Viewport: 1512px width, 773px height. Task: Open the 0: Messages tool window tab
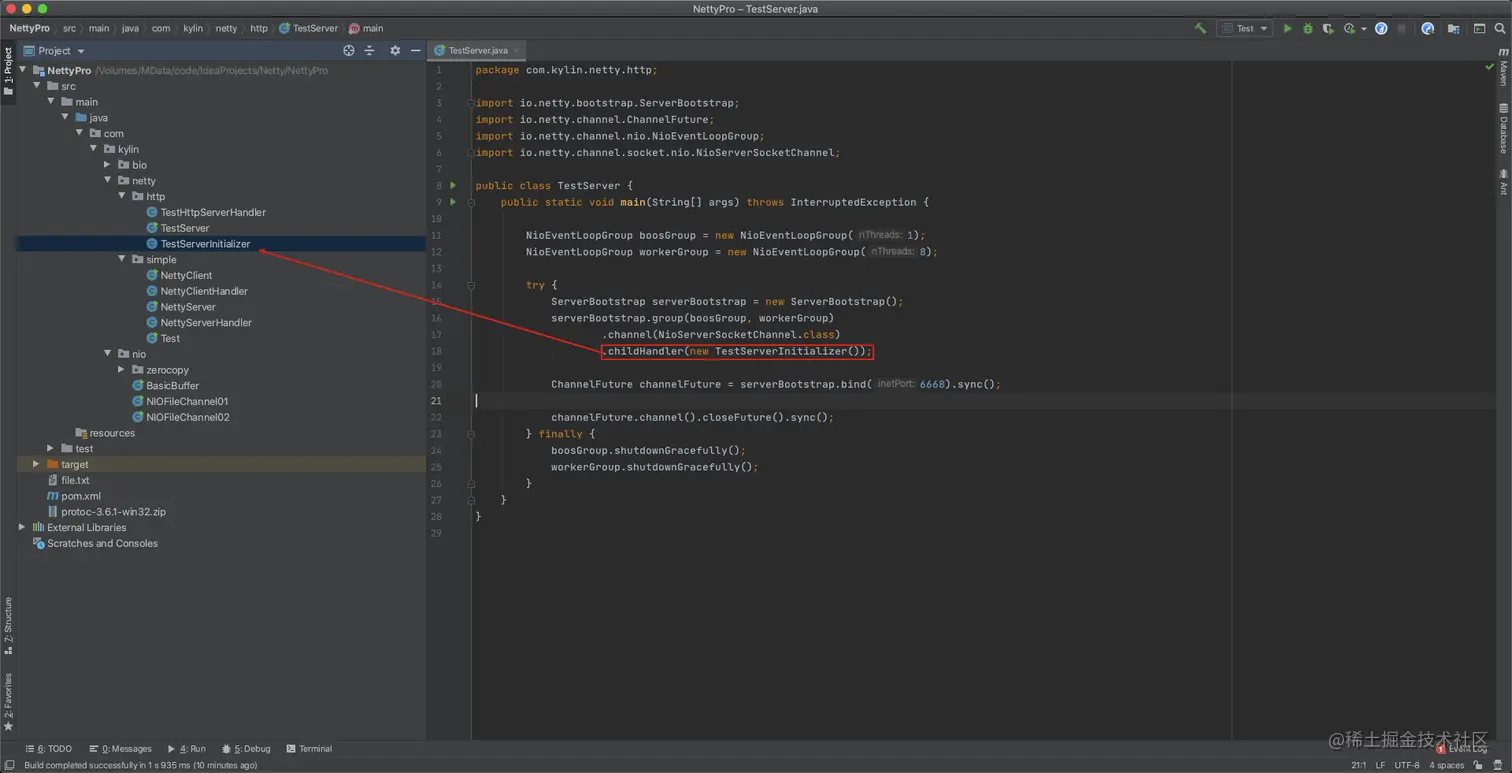[x=120, y=748]
